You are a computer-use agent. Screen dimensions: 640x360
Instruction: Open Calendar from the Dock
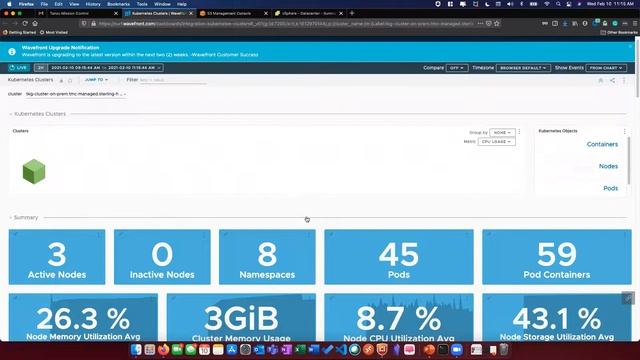[x=204, y=350]
